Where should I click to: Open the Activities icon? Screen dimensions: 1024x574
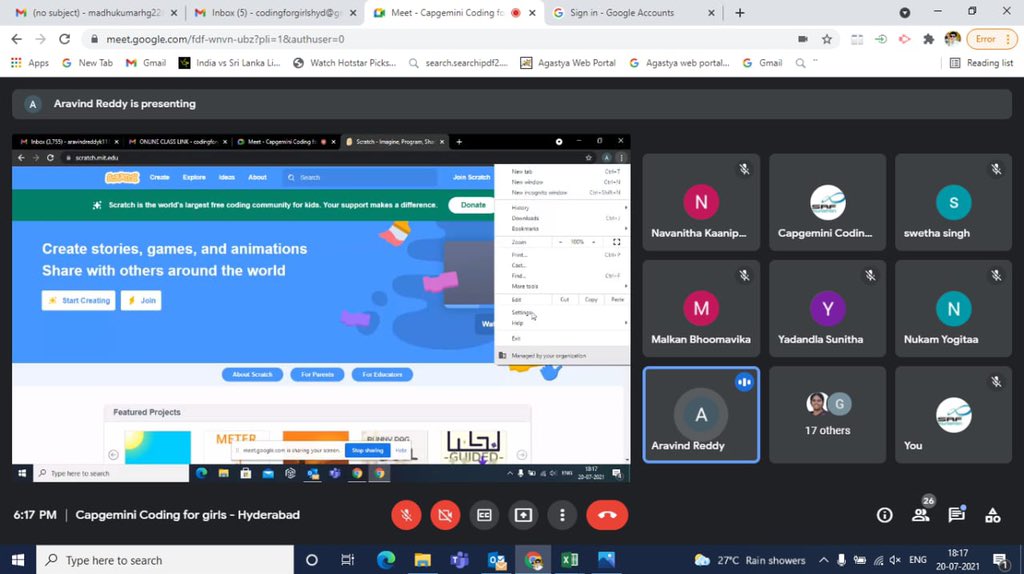pyautogui.click(x=993, y=515)
